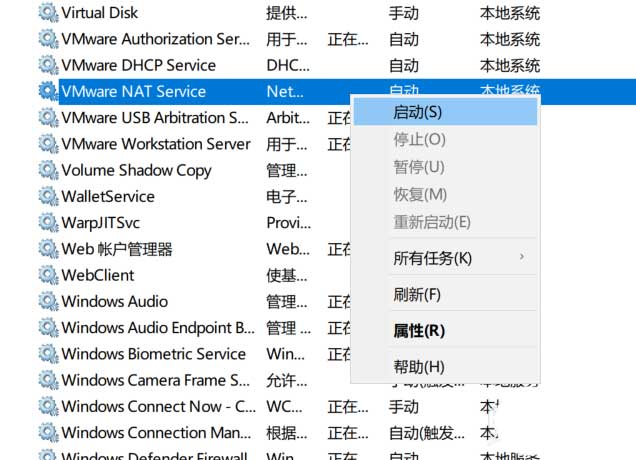Click the VMware USB Arbitration gear icon
Viewport: 636px width, 460px height.
48,118
